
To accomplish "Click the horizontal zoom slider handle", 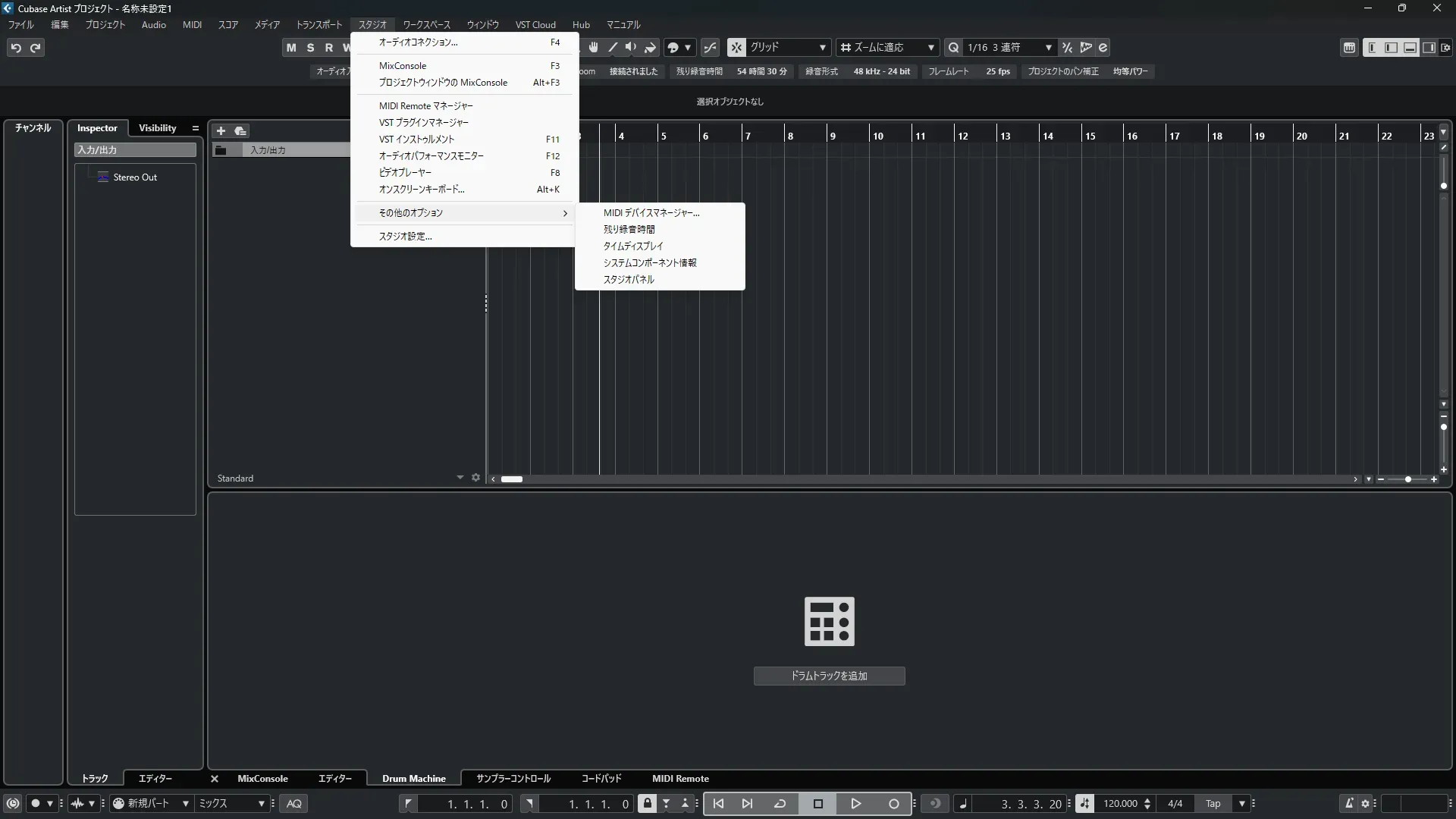I will pos(1408,479).
